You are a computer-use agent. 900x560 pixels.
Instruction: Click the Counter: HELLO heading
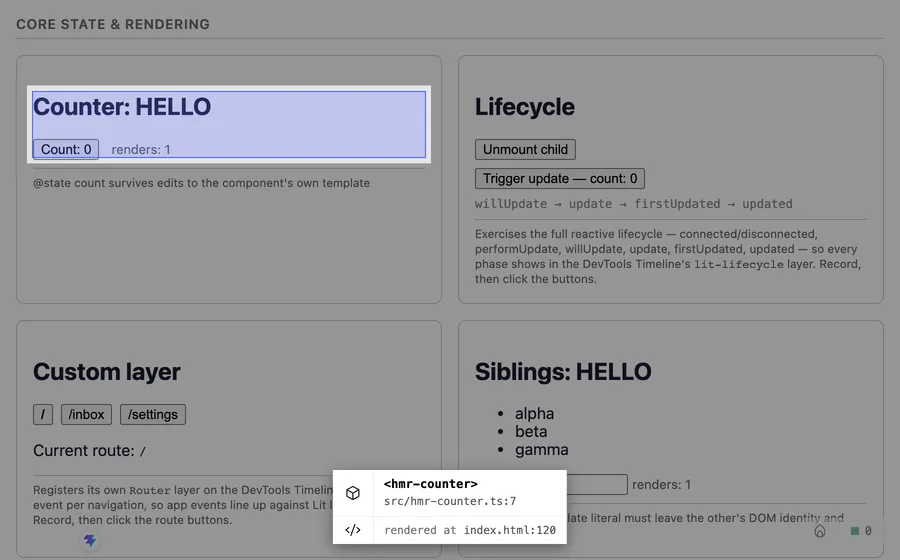click(x=122, y=107)
